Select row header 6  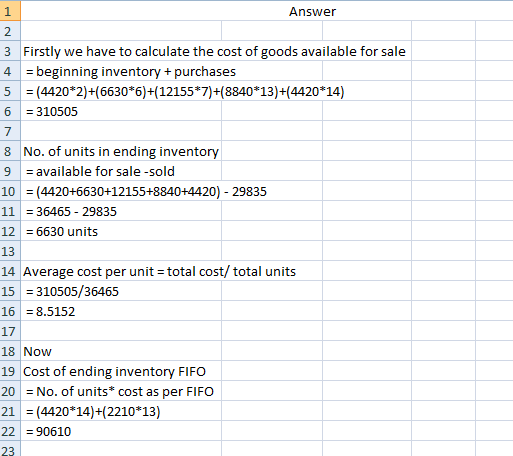click(x=10, y=111)
